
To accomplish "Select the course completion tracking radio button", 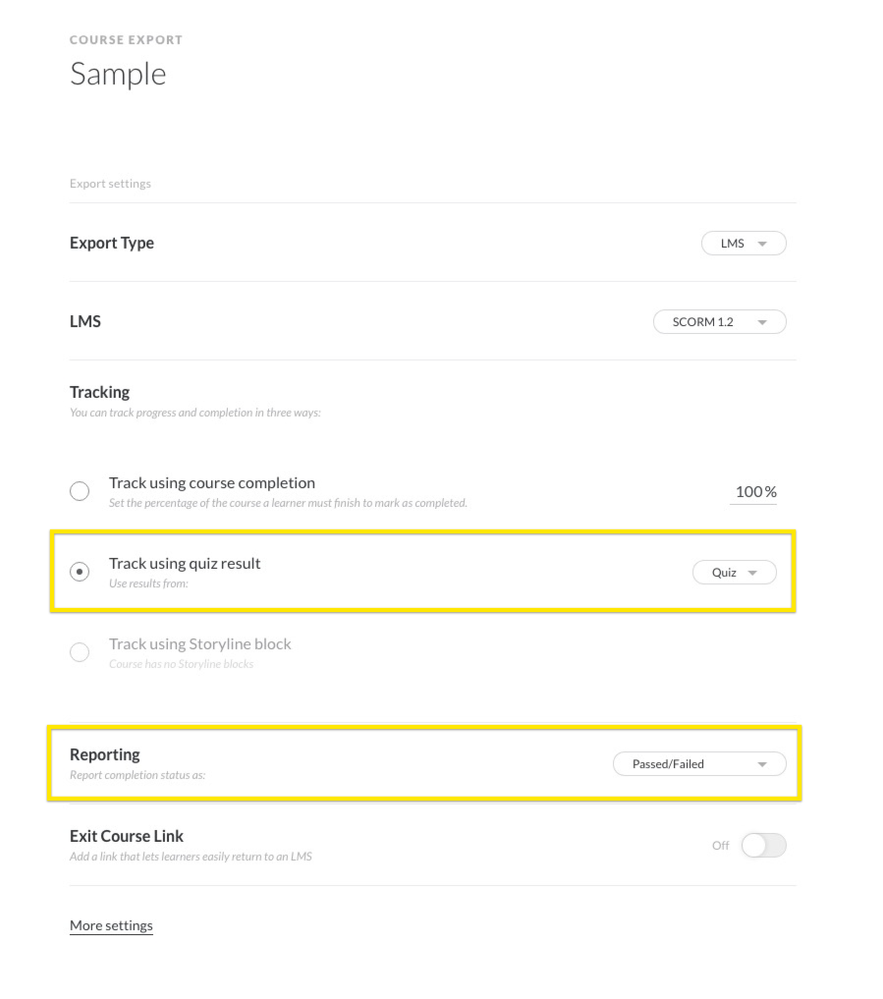I will [80, 491].
